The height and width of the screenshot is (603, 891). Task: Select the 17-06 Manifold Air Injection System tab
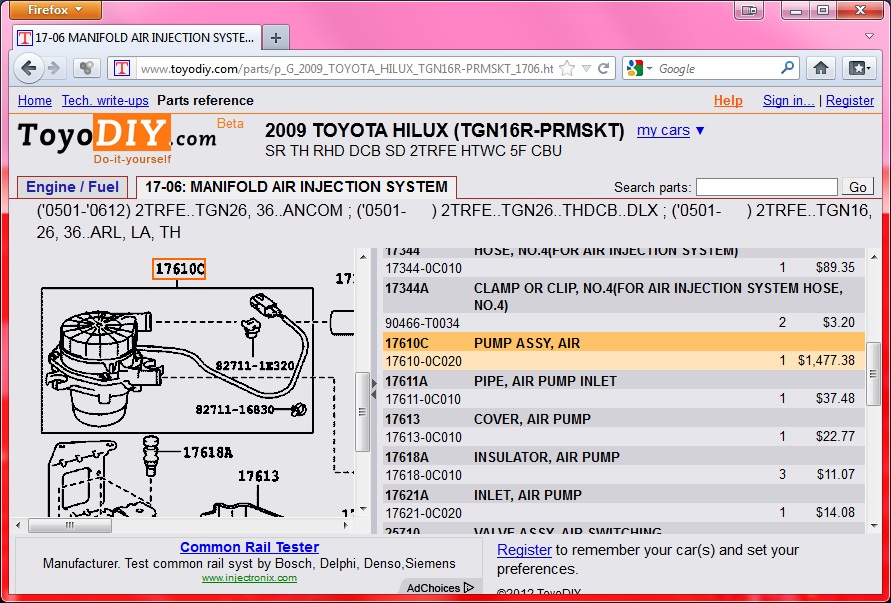(x=295, y=187)
